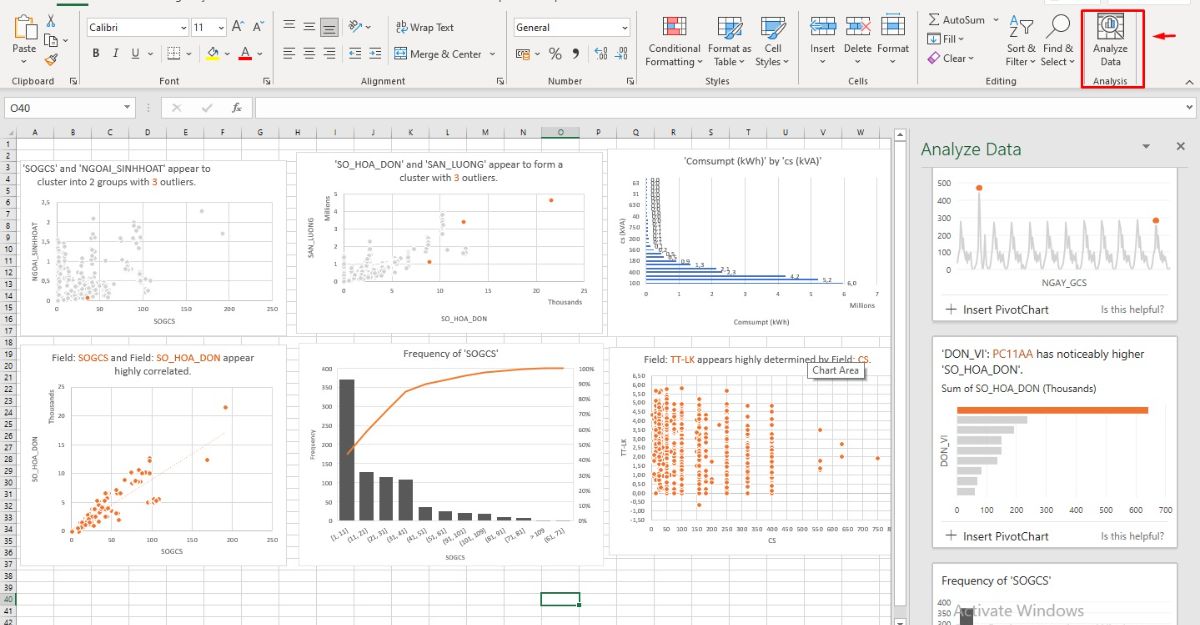The image size is (1200, 625).
Task: Click the Format cells button
Action: click(893, 41)
